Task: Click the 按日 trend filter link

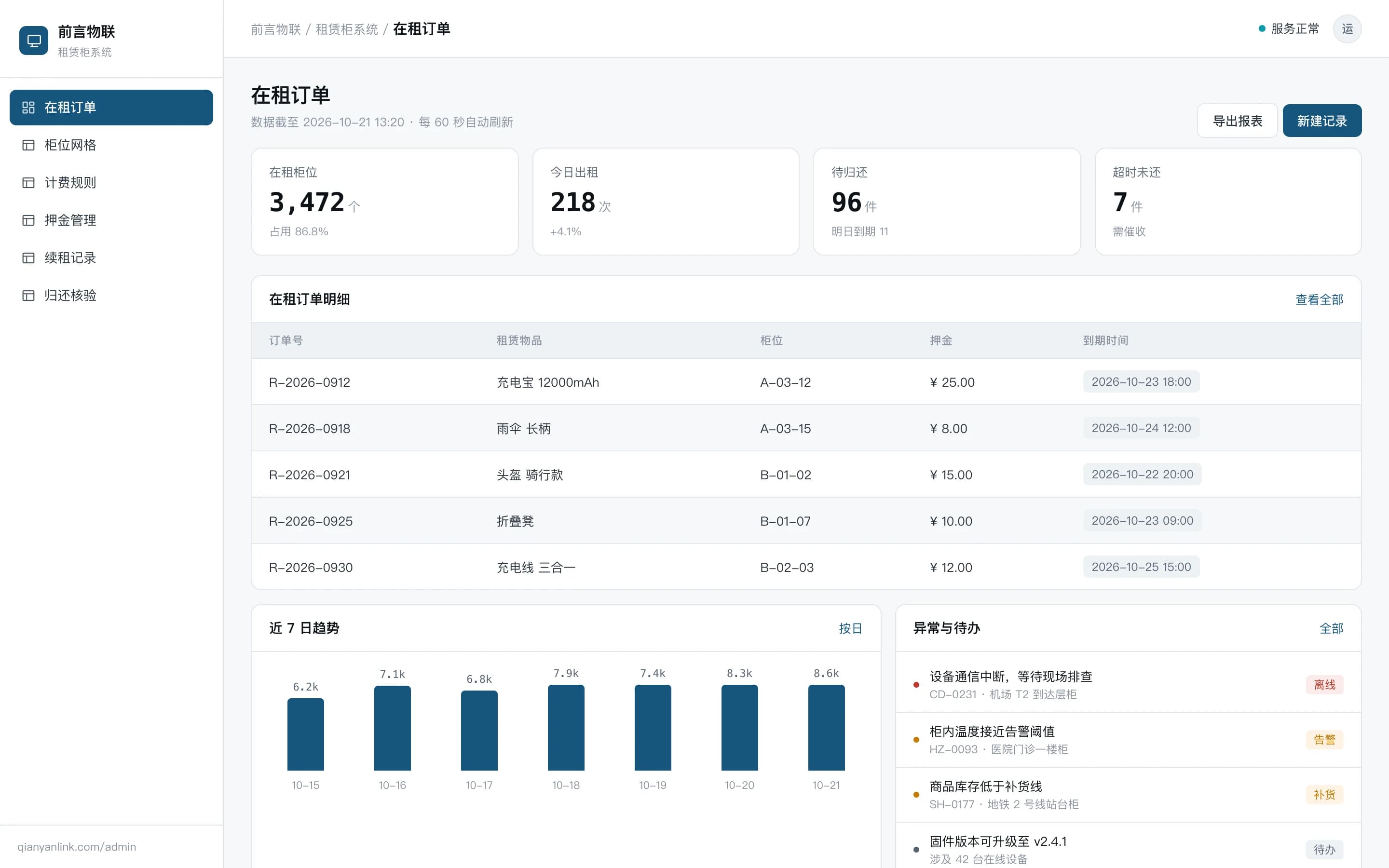Action: point(850,629)
